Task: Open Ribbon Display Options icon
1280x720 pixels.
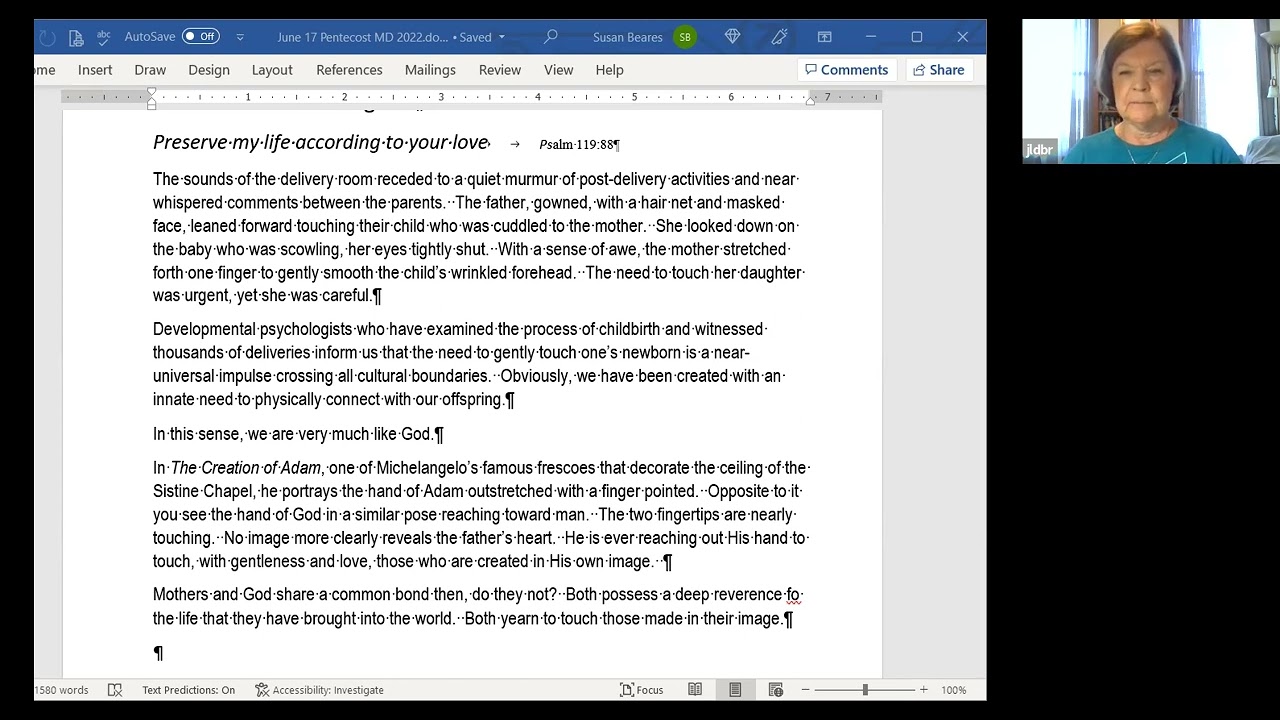Action: tap(825, 37)
